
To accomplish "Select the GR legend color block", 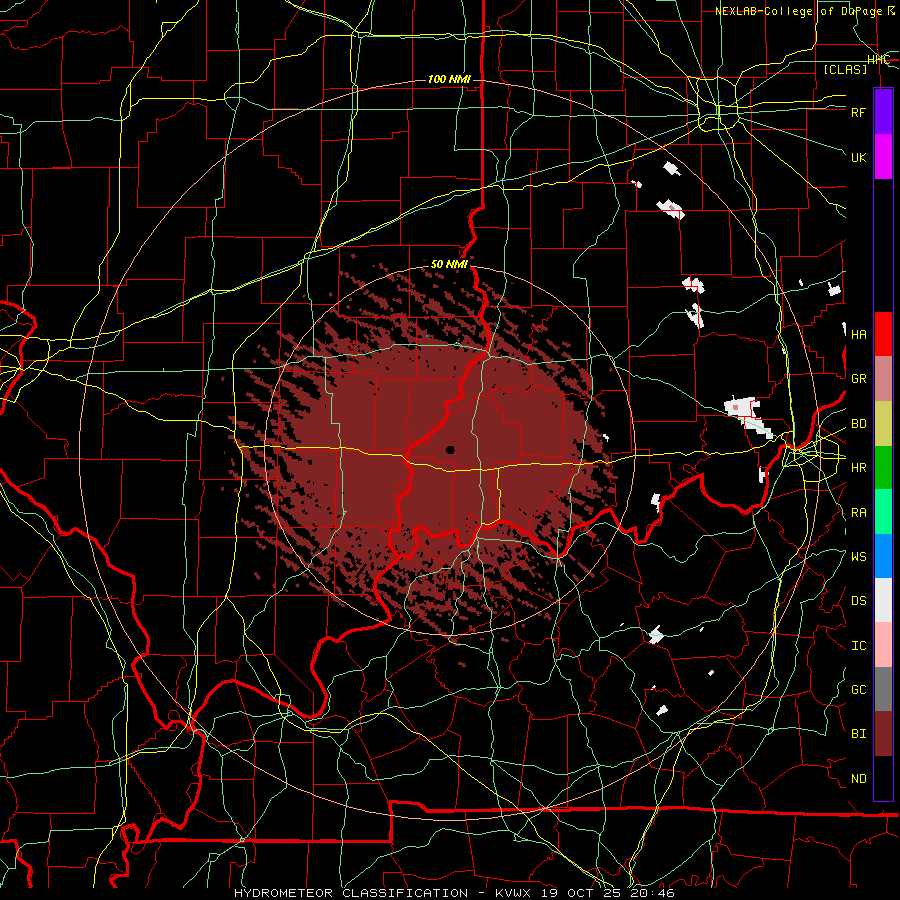I will click(x=883, y=379).
